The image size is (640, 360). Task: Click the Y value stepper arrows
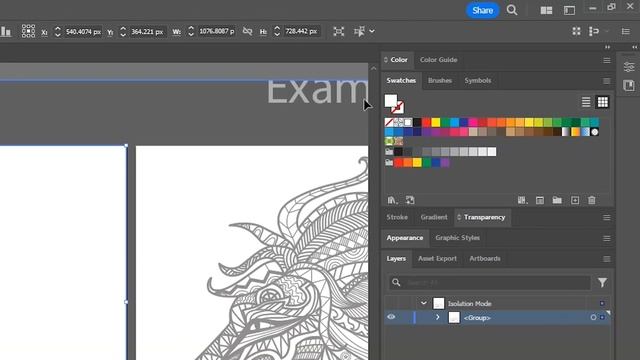pos(123,31)
